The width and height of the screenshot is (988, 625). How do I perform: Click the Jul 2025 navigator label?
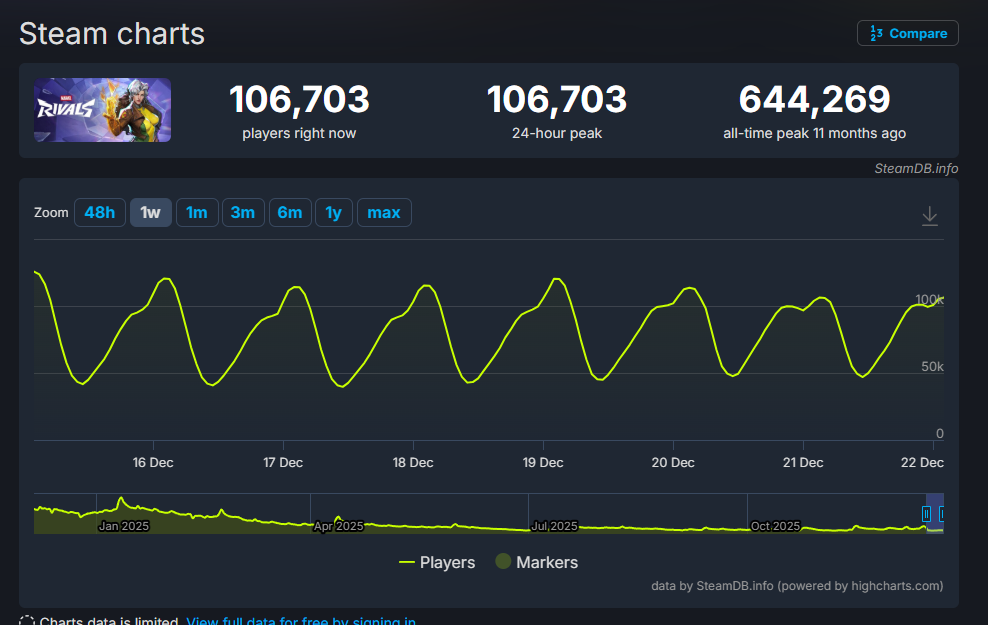(554, 525)
